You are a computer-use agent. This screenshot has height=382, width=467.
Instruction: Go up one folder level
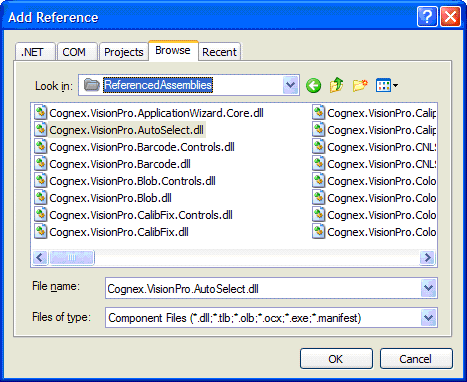pos(337,85)
